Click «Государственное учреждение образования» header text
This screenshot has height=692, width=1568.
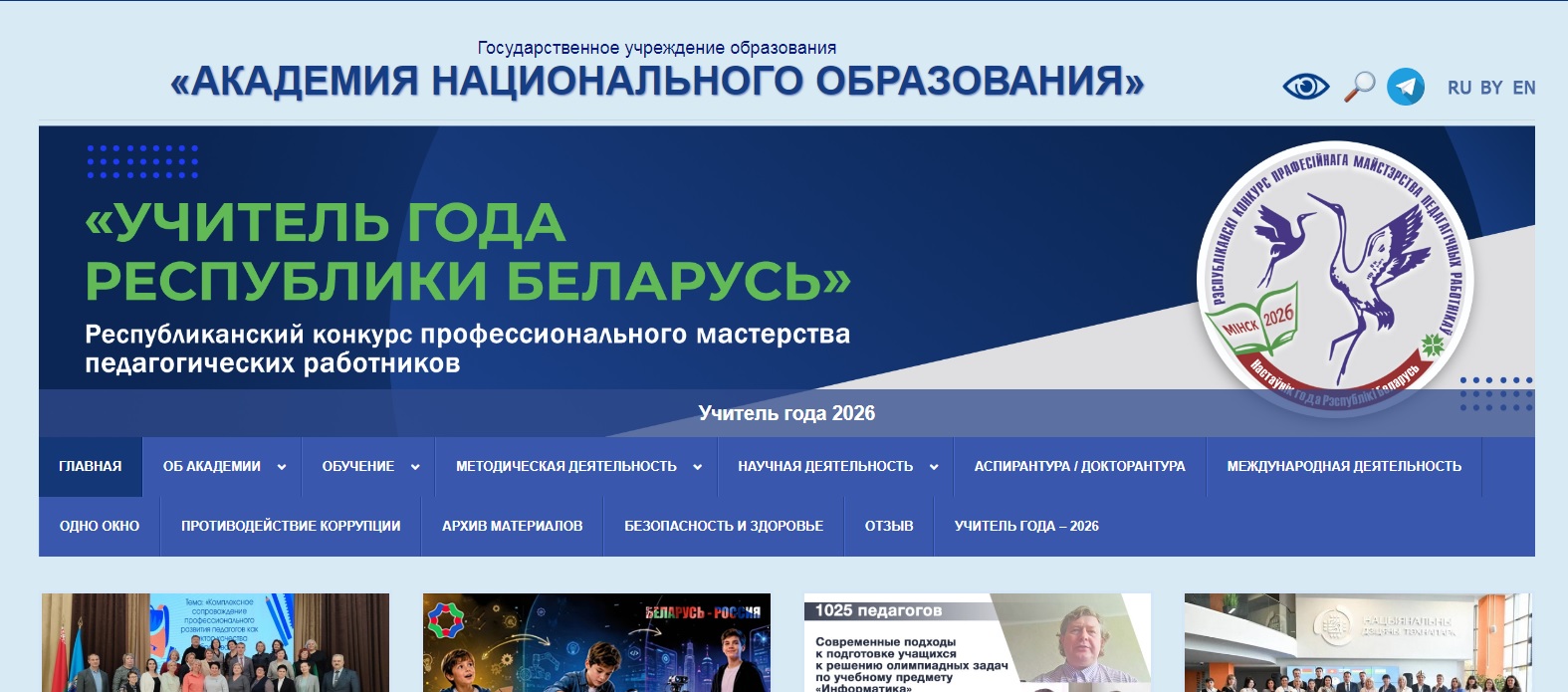tap(657, 48)
